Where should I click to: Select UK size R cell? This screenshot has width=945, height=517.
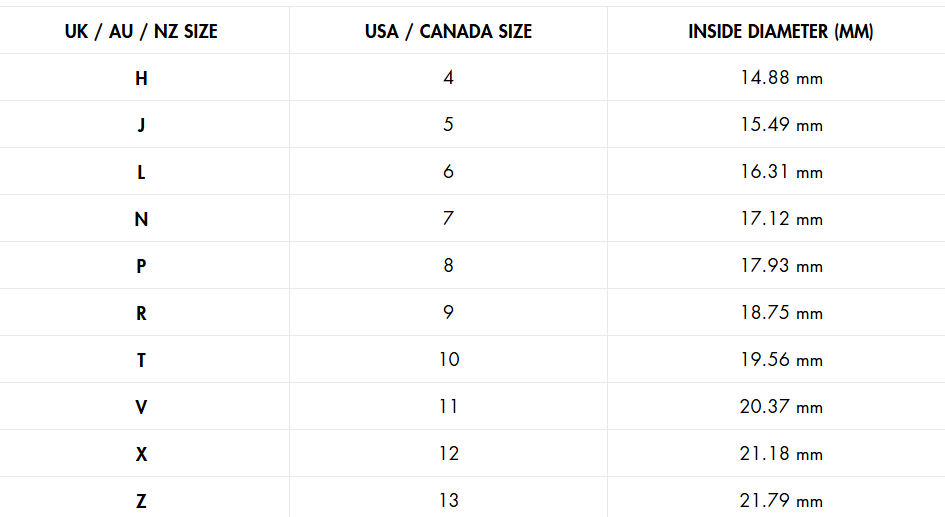141,313
